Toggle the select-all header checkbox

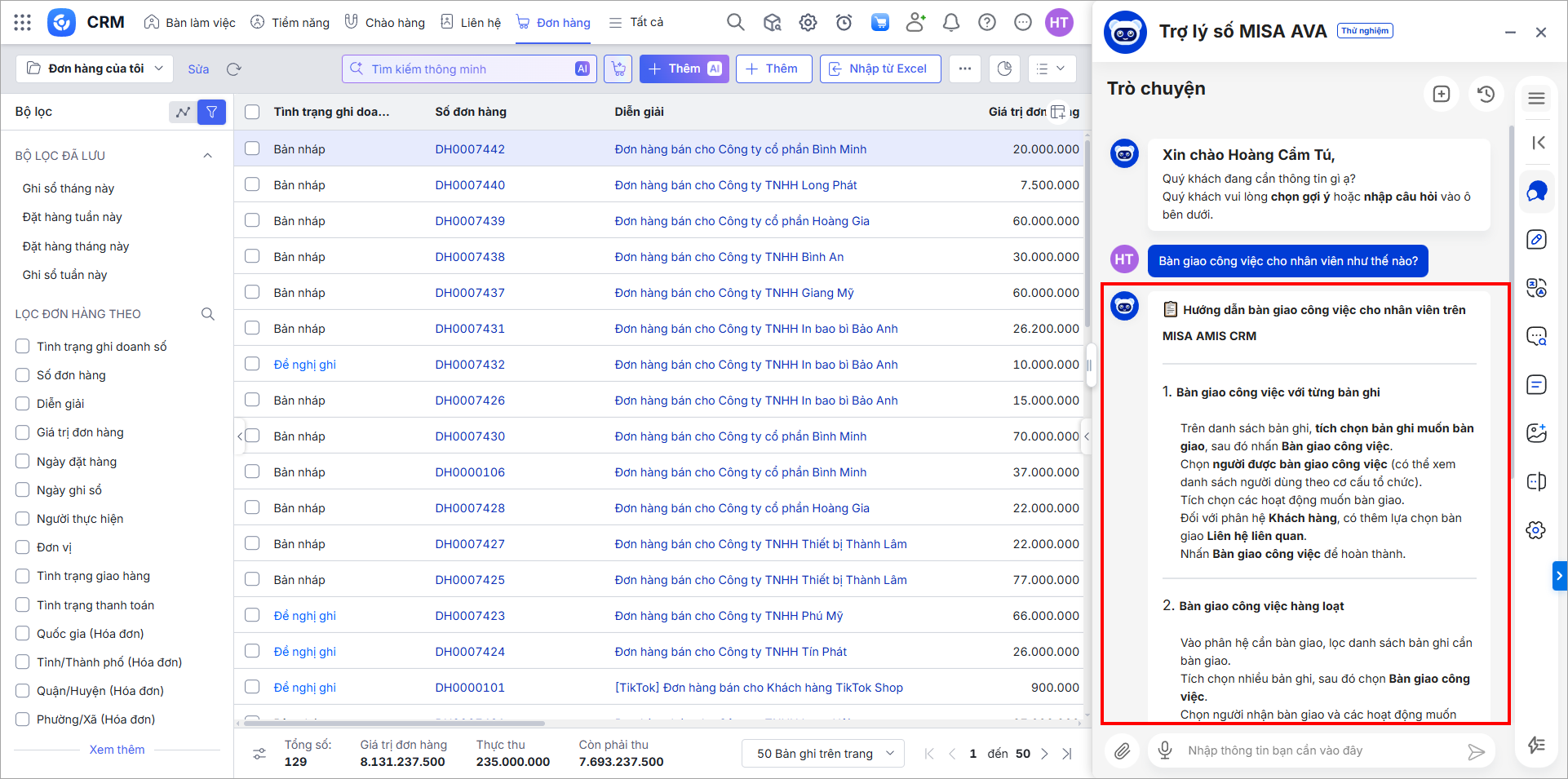point(252,112)
